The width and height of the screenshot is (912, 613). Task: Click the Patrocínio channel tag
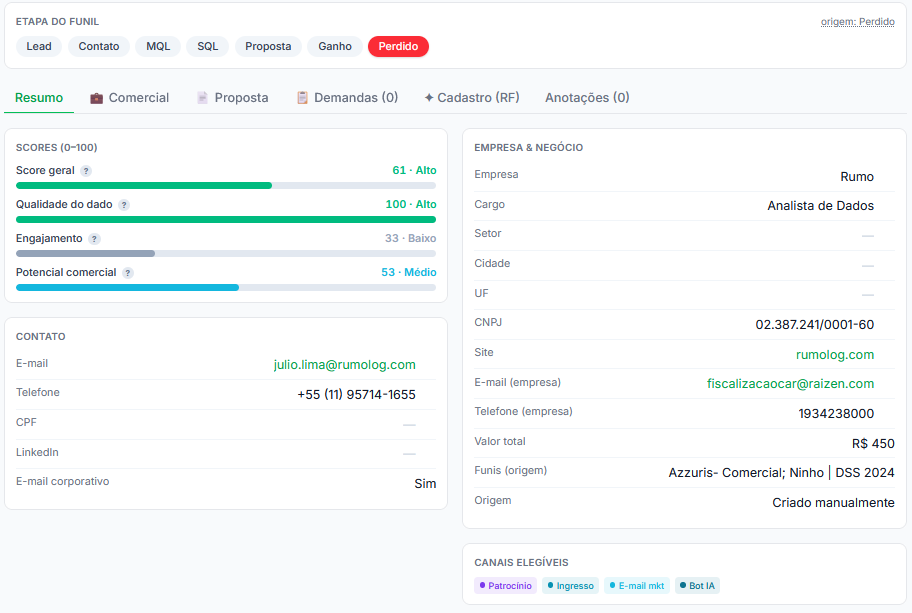(x=505, y=586)
